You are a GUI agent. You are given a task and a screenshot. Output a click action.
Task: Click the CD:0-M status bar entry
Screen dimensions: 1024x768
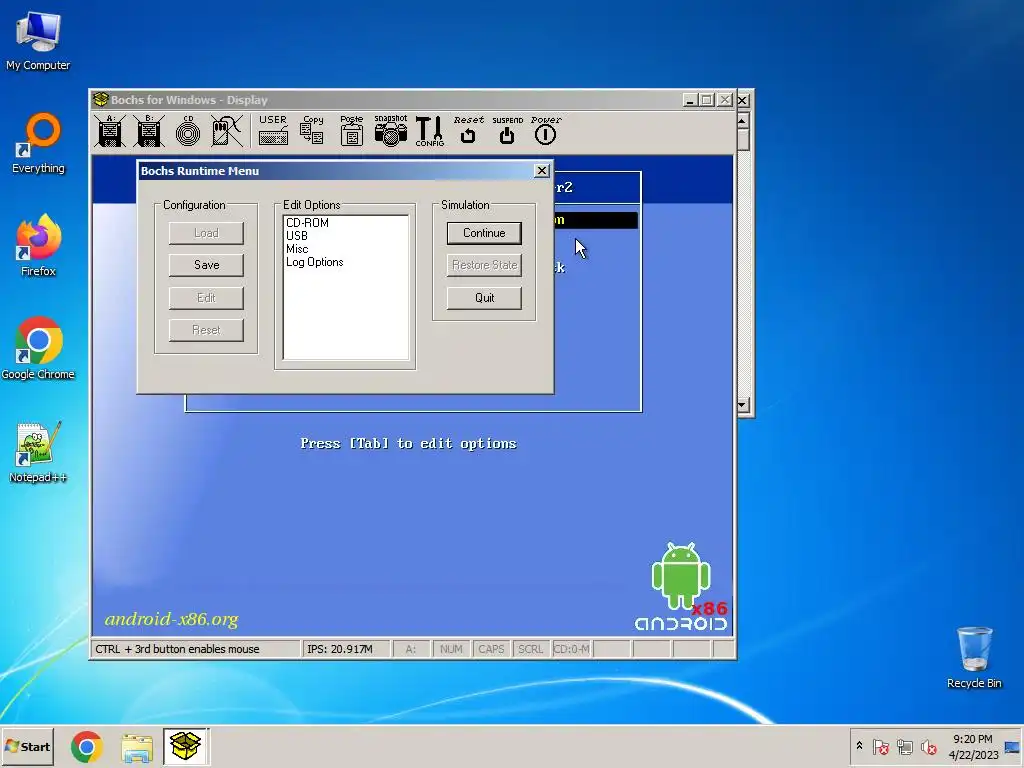click(x=571, y=649)
